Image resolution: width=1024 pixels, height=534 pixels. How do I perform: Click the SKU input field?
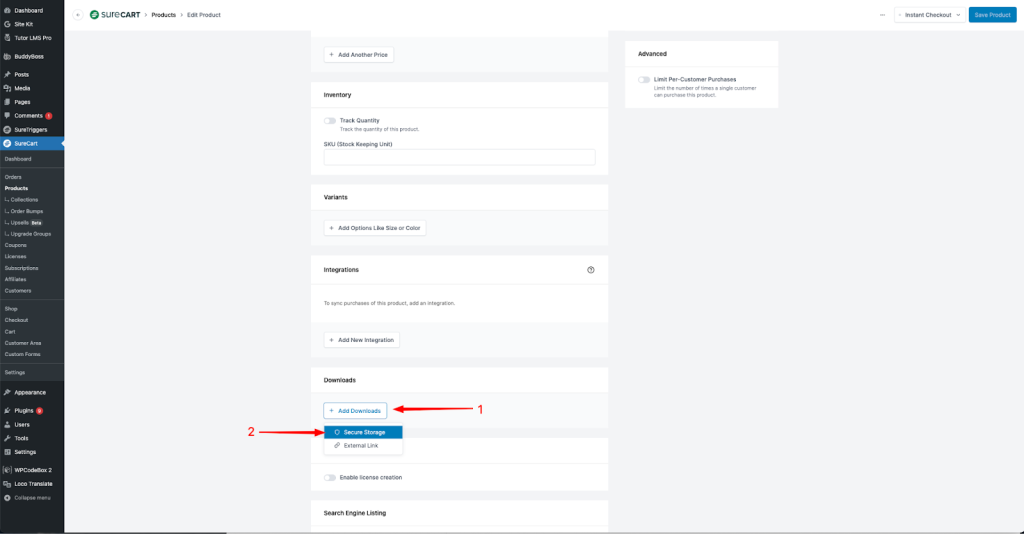coord(459,157)
